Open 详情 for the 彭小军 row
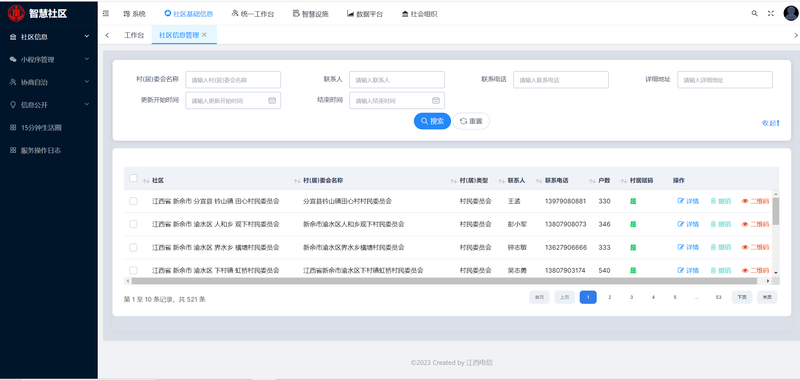The width and height of the screenshot is (800, 380). 688,224
